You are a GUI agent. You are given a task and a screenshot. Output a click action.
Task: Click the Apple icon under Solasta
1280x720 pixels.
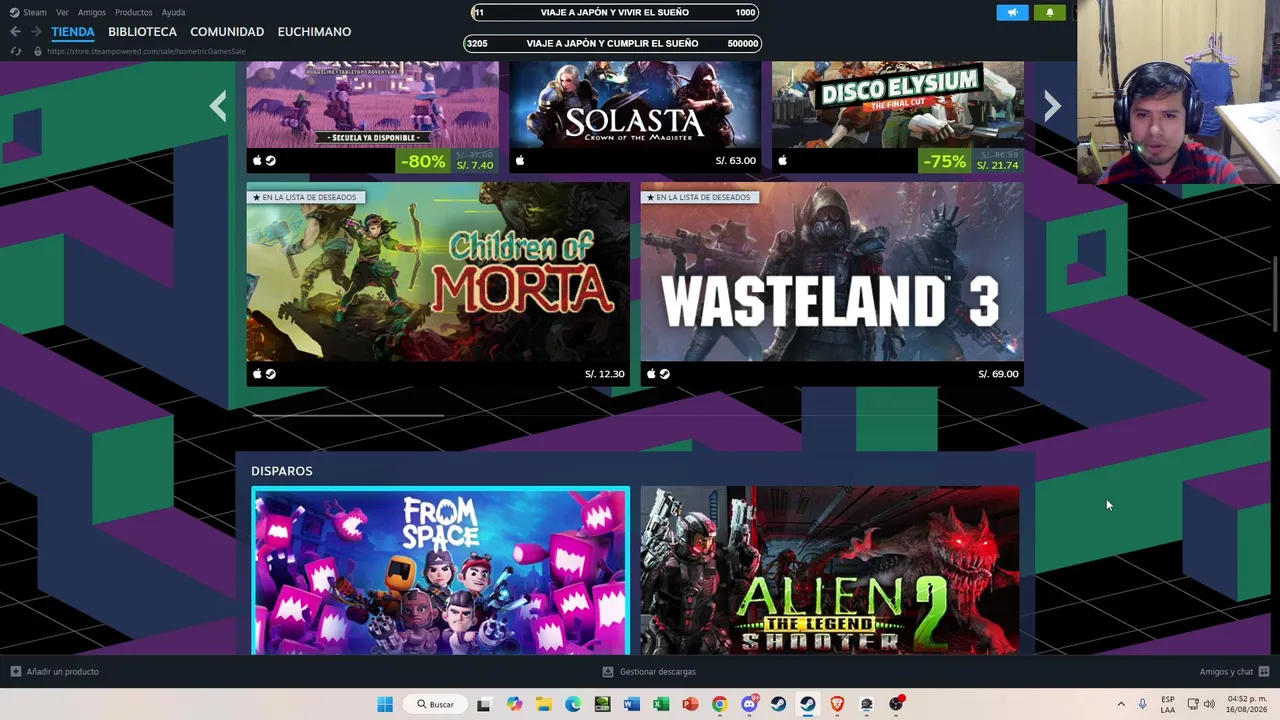pyautogui.click(x=519, y=160)
